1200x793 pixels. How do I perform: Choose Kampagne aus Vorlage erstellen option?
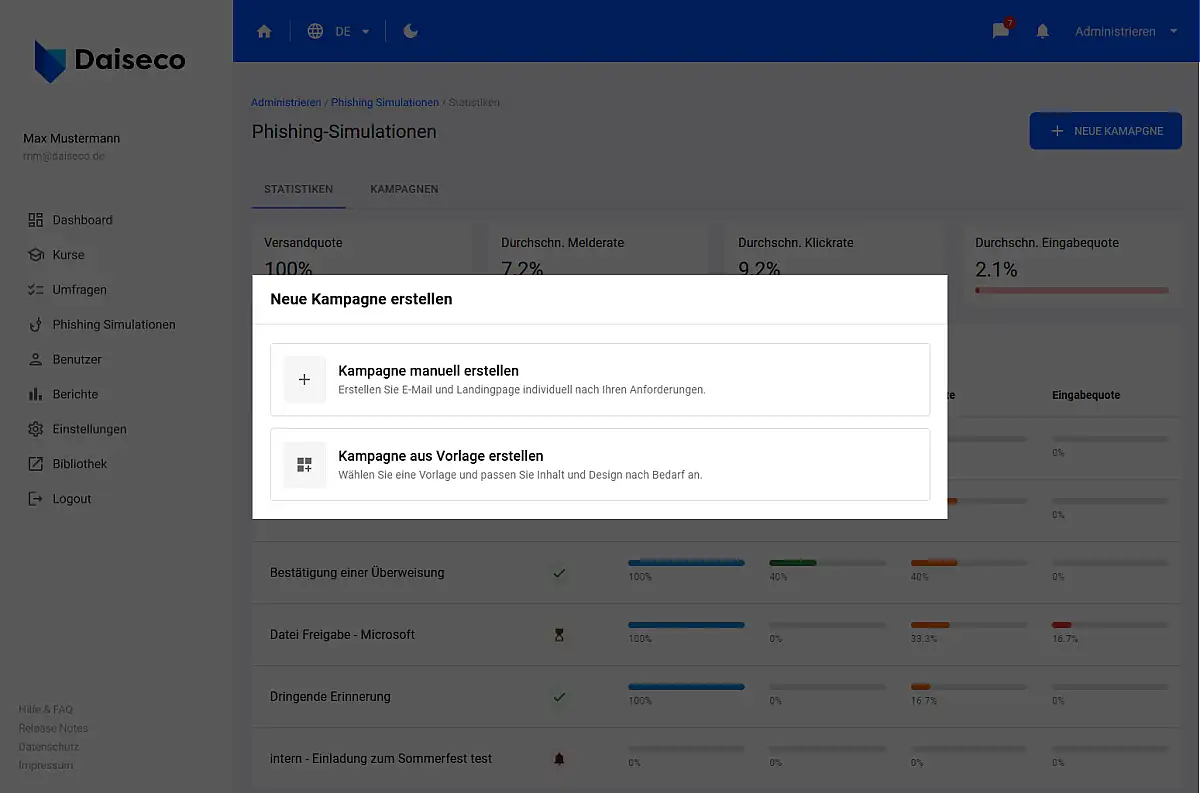click(600, 465)
